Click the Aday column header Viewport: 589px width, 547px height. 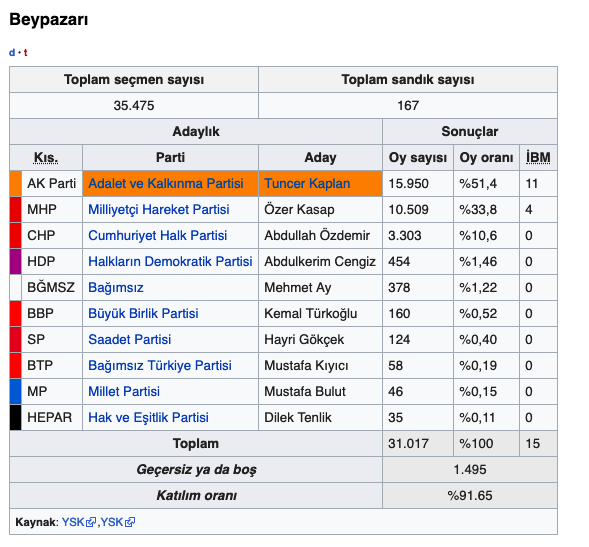[x=320, y=157]
